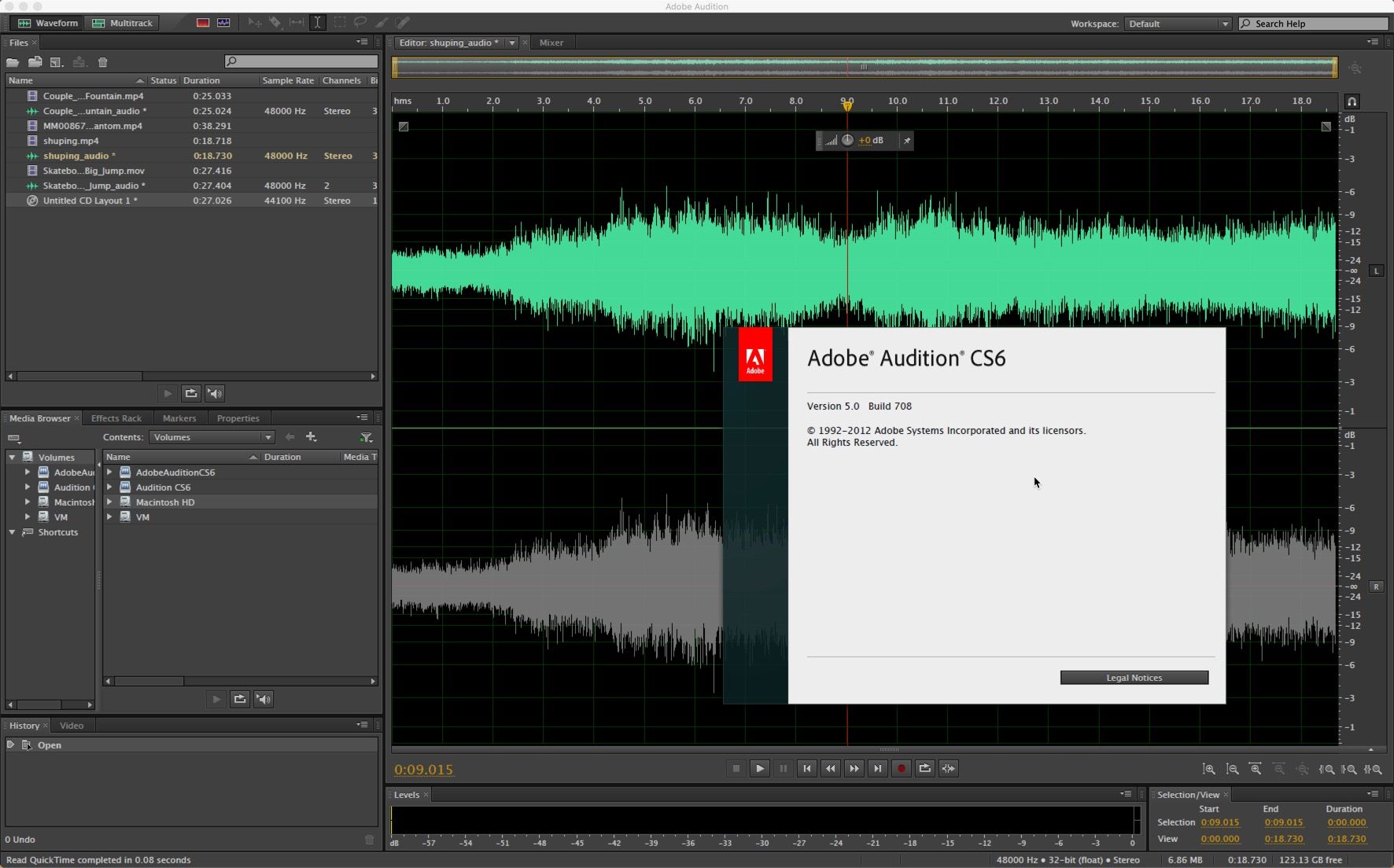Open the Contents Volumes dropdown
Viewport: 1394px width, 868px height.
tap(212, 437)
